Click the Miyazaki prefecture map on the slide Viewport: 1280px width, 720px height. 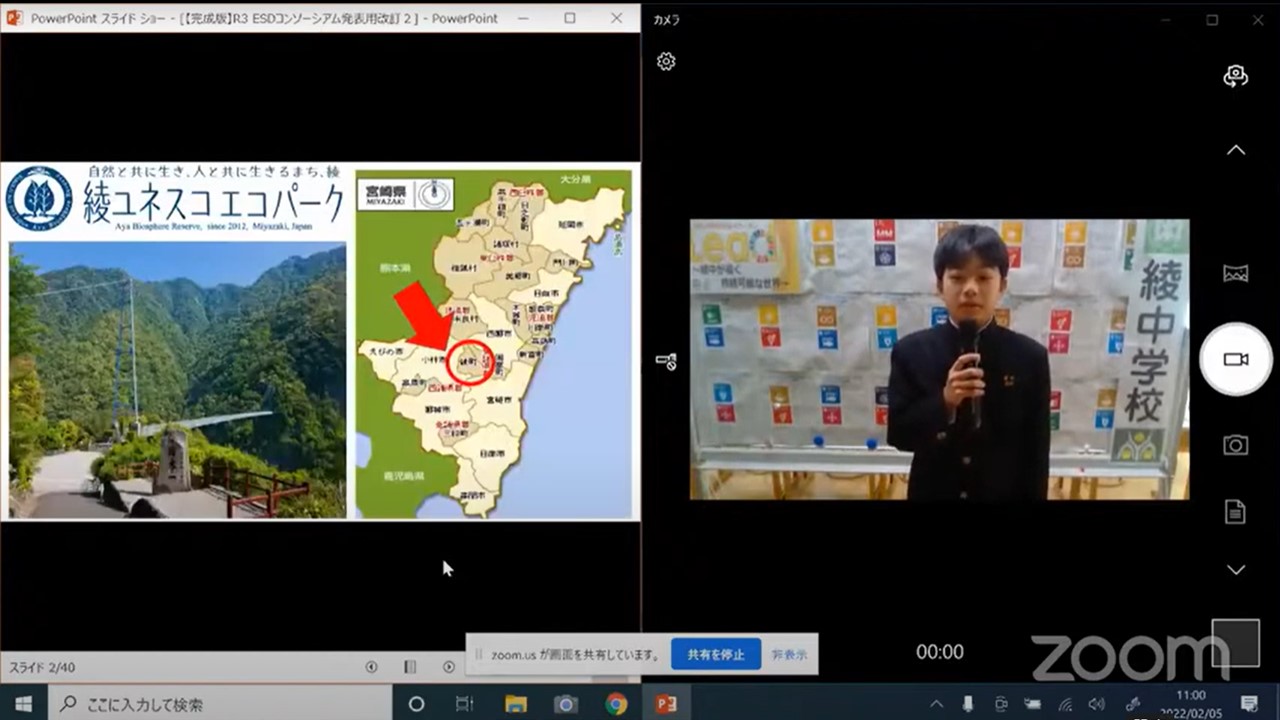pyautogui.click(x=494, y=343)
